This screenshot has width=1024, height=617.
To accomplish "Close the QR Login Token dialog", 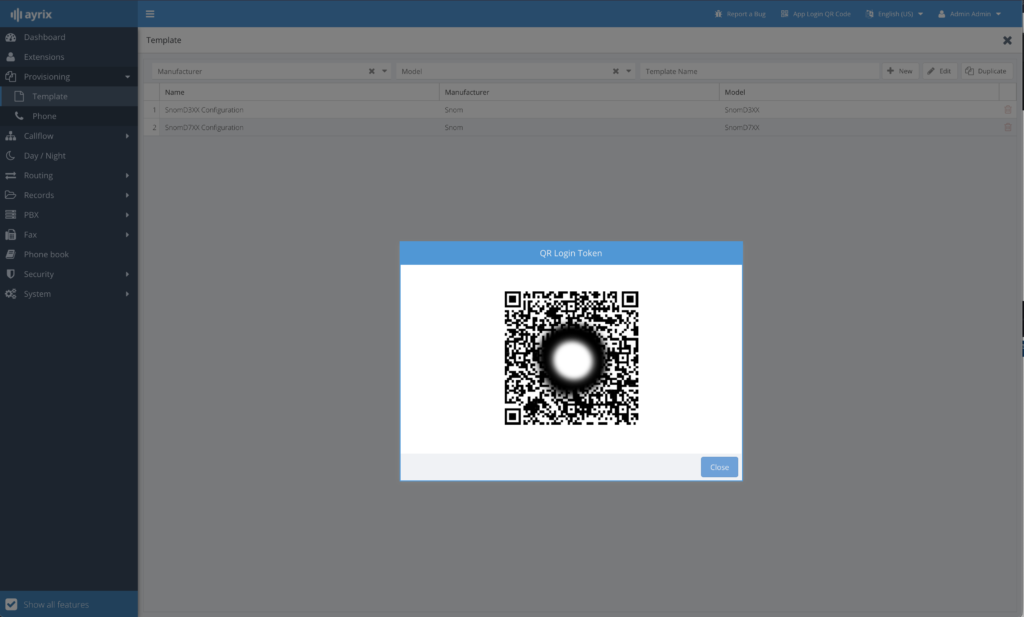I will 719,467.
